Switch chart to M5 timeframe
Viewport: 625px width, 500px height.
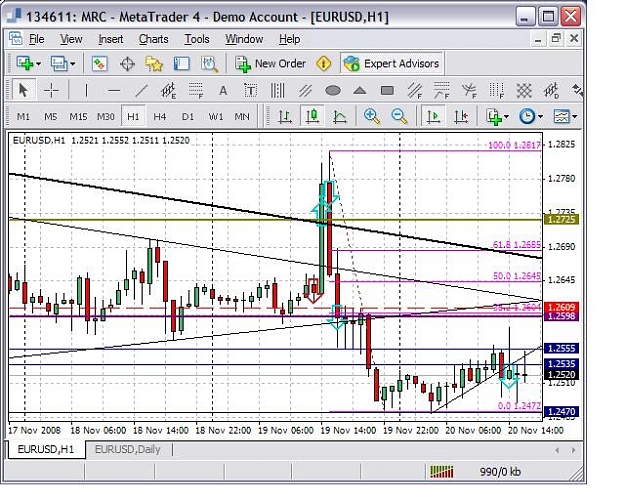coord(51,117)
